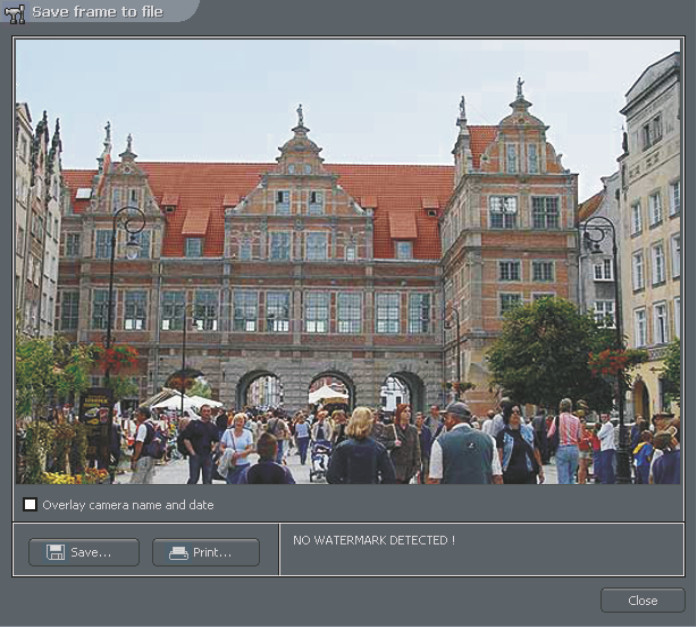Click the camera icon in the title bar
The width and height of the screenshot is (696, 627).
pos(15,13)
